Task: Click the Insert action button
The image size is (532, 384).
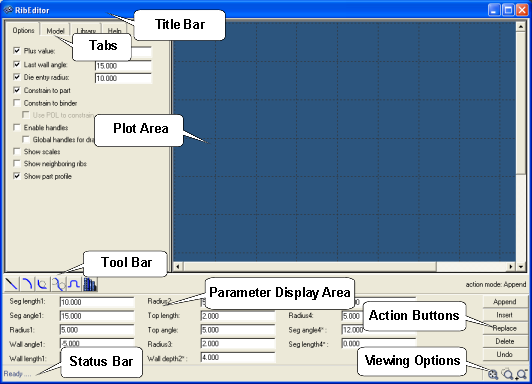Action: [505, 315]
